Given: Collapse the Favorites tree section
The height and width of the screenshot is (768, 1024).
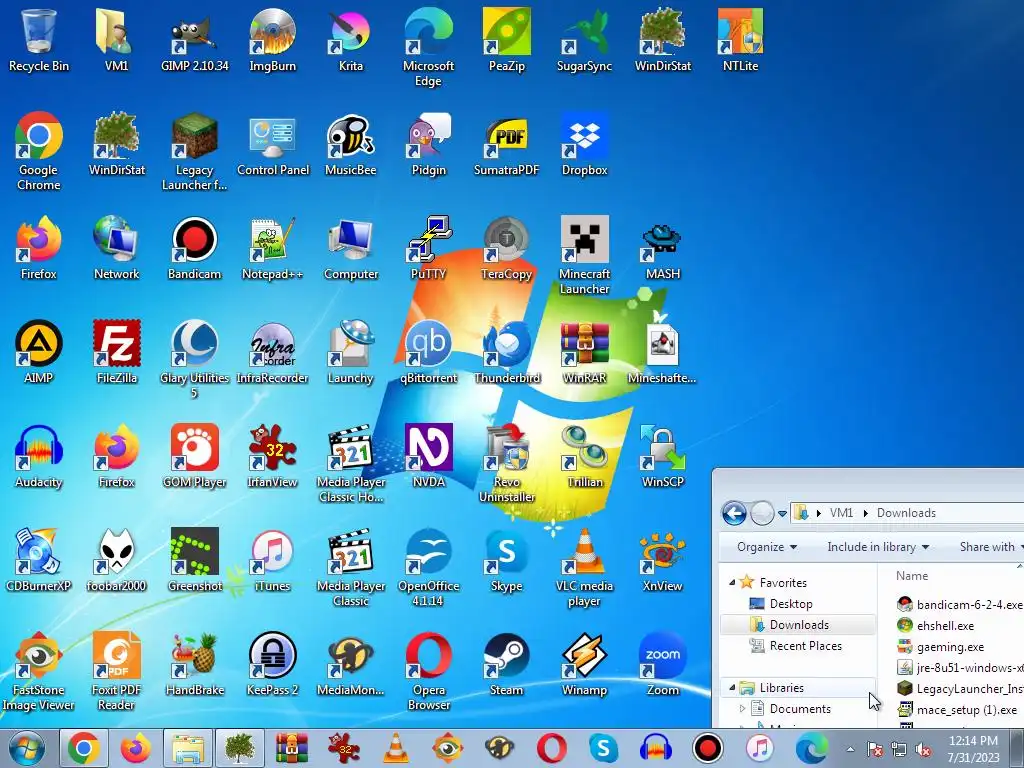Looking at the screenshot, I should pyautogui.click(x=731, y=583).
